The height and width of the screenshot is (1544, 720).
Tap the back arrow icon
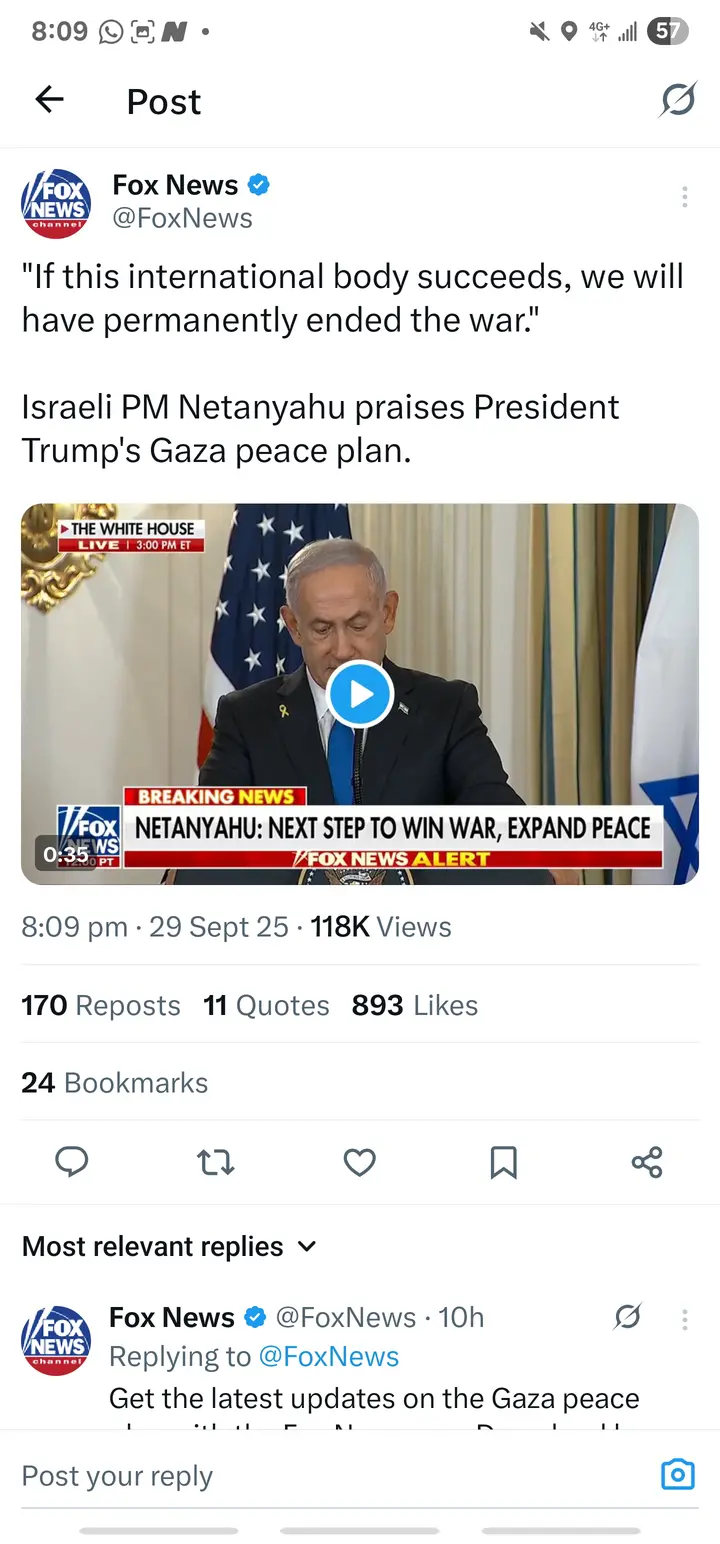pyautogui.click(x=49, y=100)
